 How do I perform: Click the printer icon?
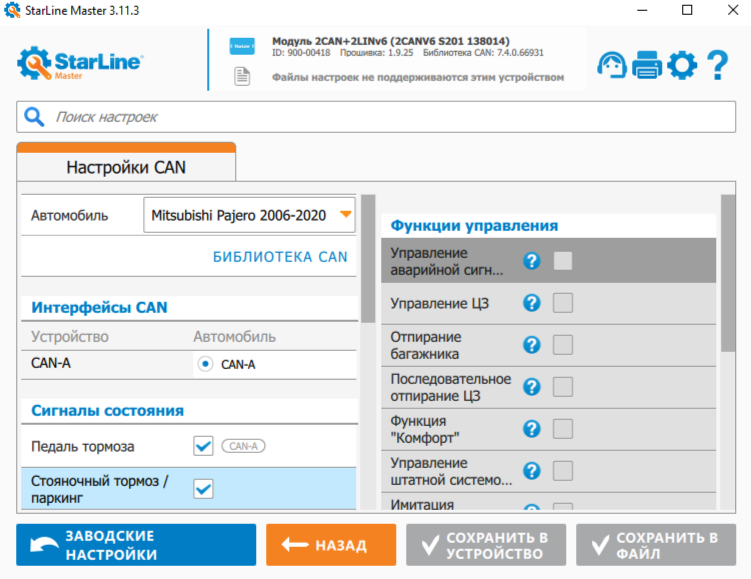pyautogui.click(x=647, y=65)
